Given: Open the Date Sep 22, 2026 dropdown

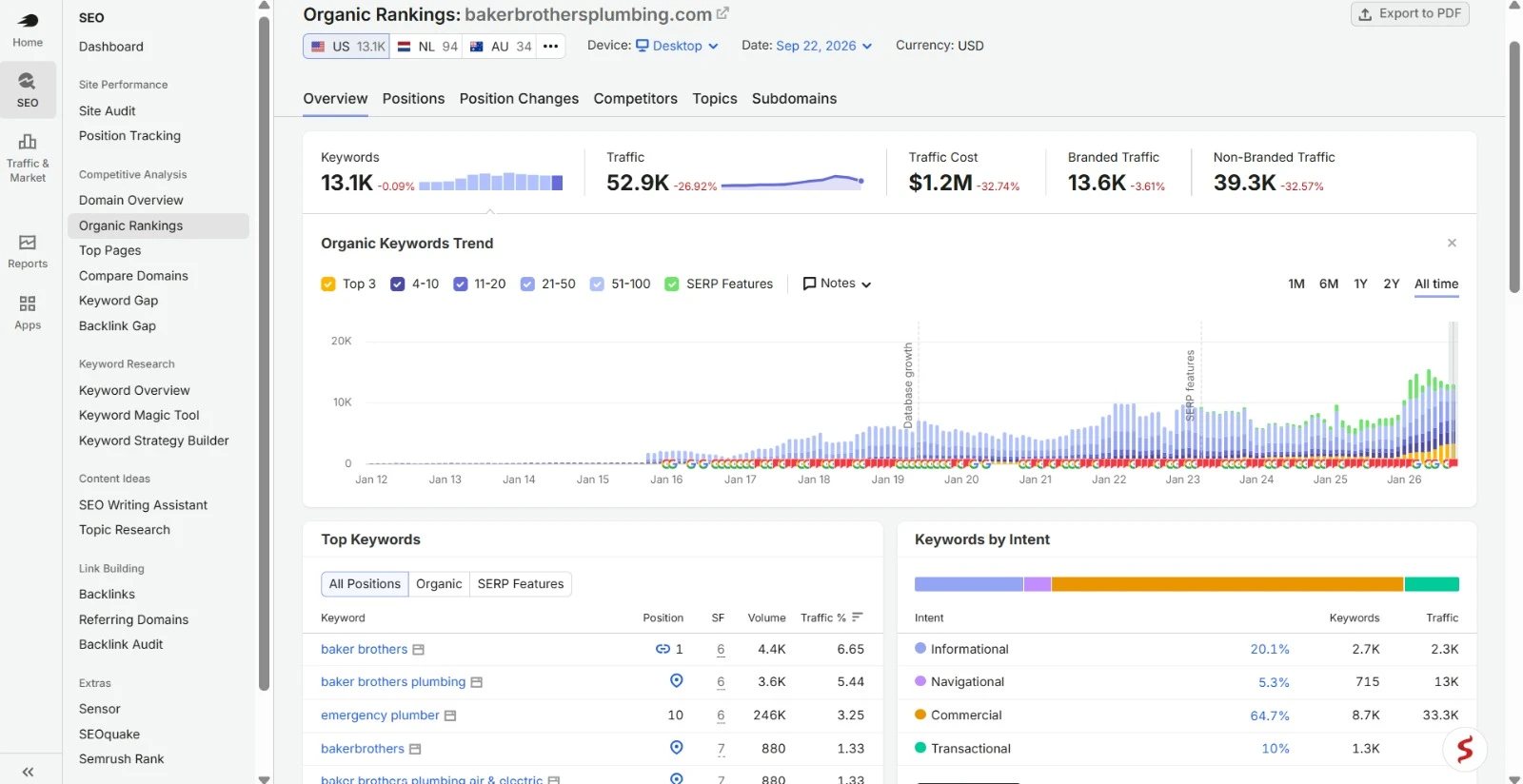Looking at the screenshot, I should [823, 46].
